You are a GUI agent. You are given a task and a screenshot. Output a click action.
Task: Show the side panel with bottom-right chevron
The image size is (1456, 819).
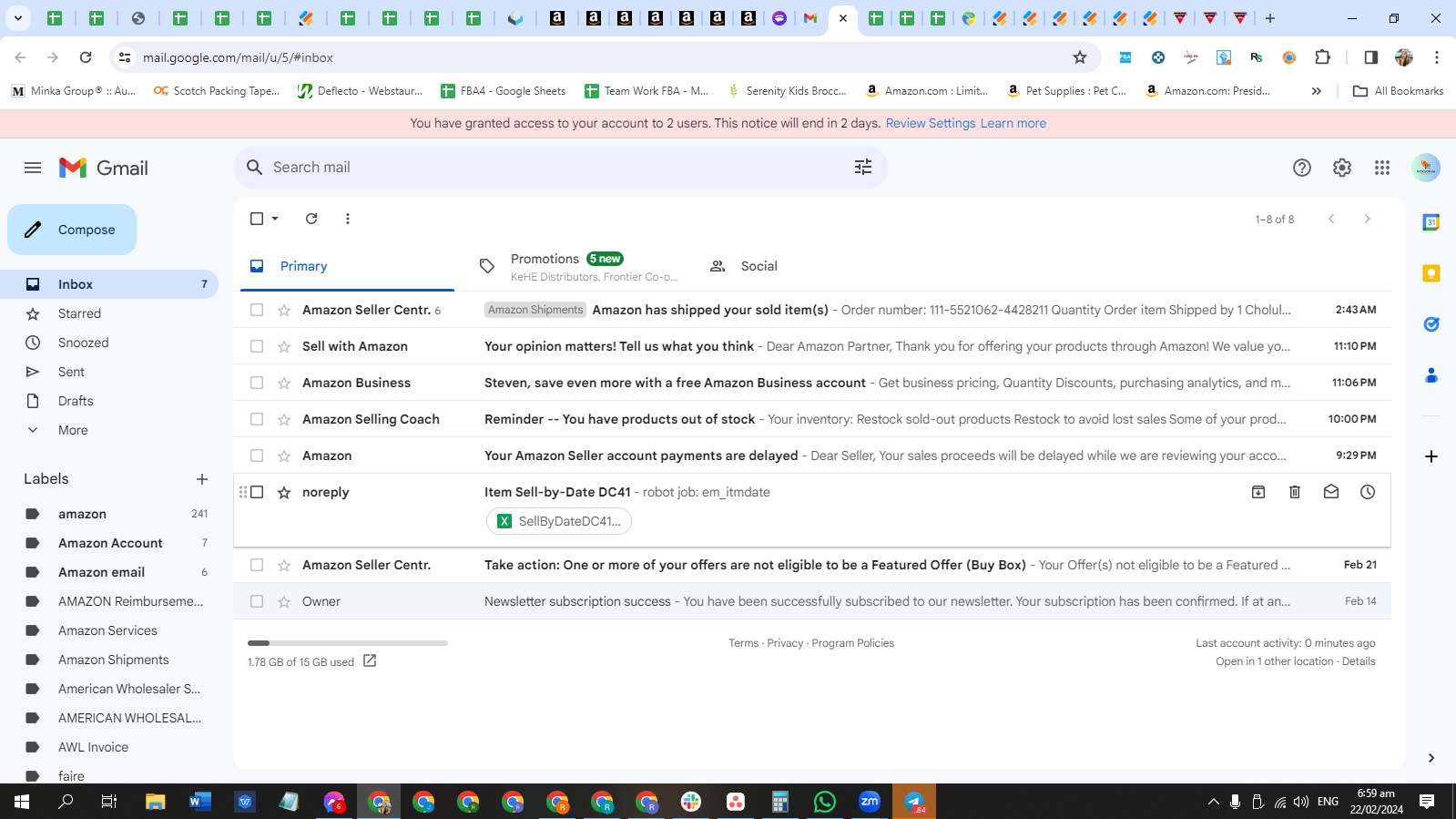pos(1431,758)
